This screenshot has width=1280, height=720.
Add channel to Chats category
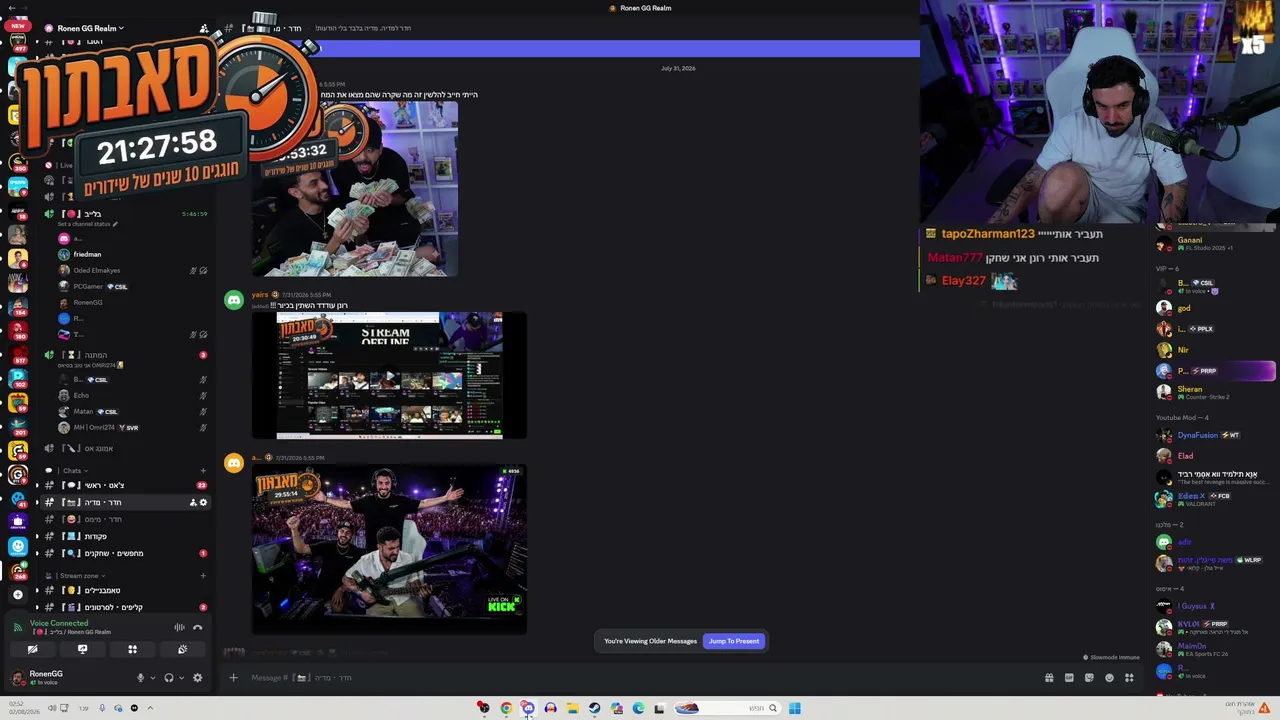point(203,470)
